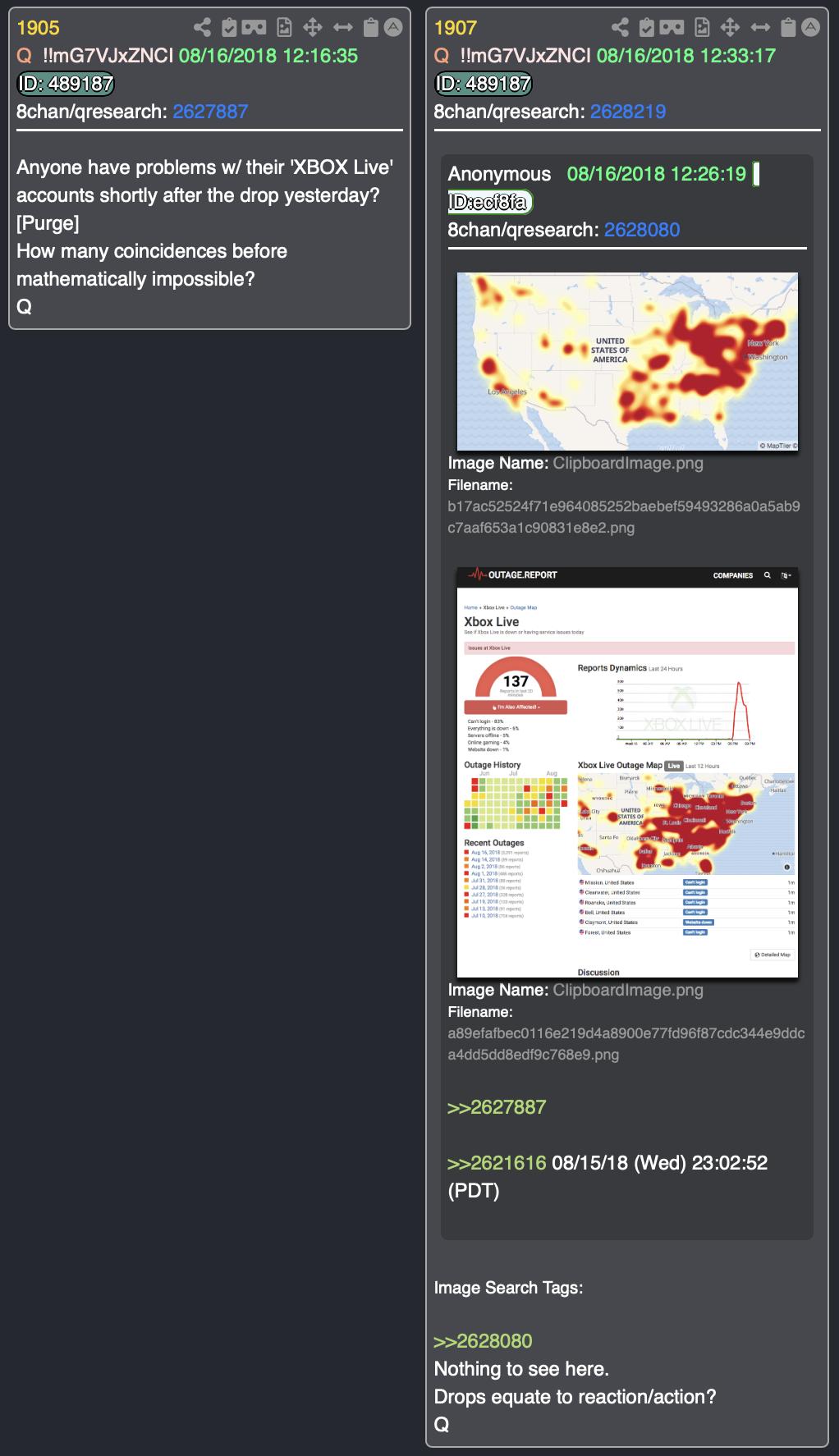Click the plain clipboard icon on post 1905

pyautogui.click(x=371, y=28)
